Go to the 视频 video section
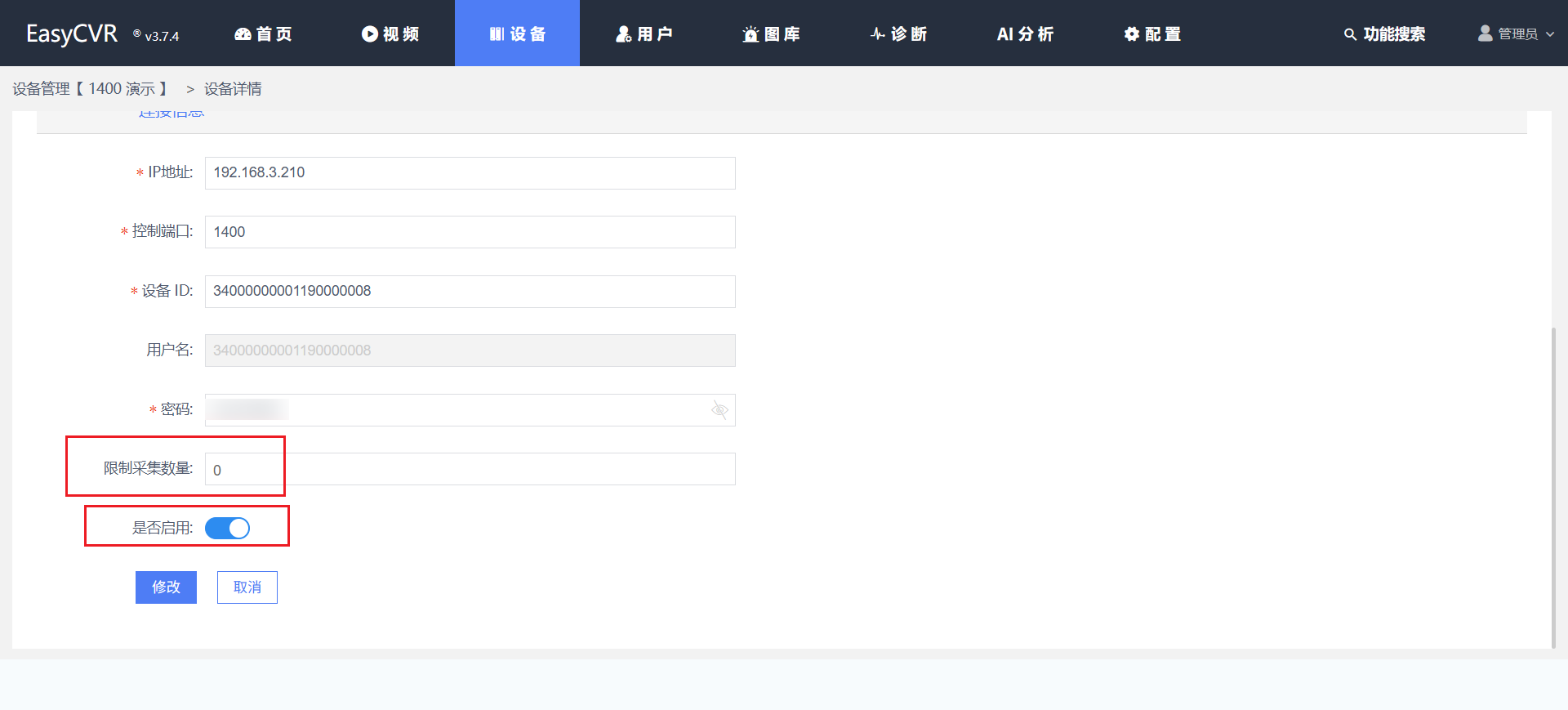Viewport: 1568px width, 710px height. coord(390,33)
